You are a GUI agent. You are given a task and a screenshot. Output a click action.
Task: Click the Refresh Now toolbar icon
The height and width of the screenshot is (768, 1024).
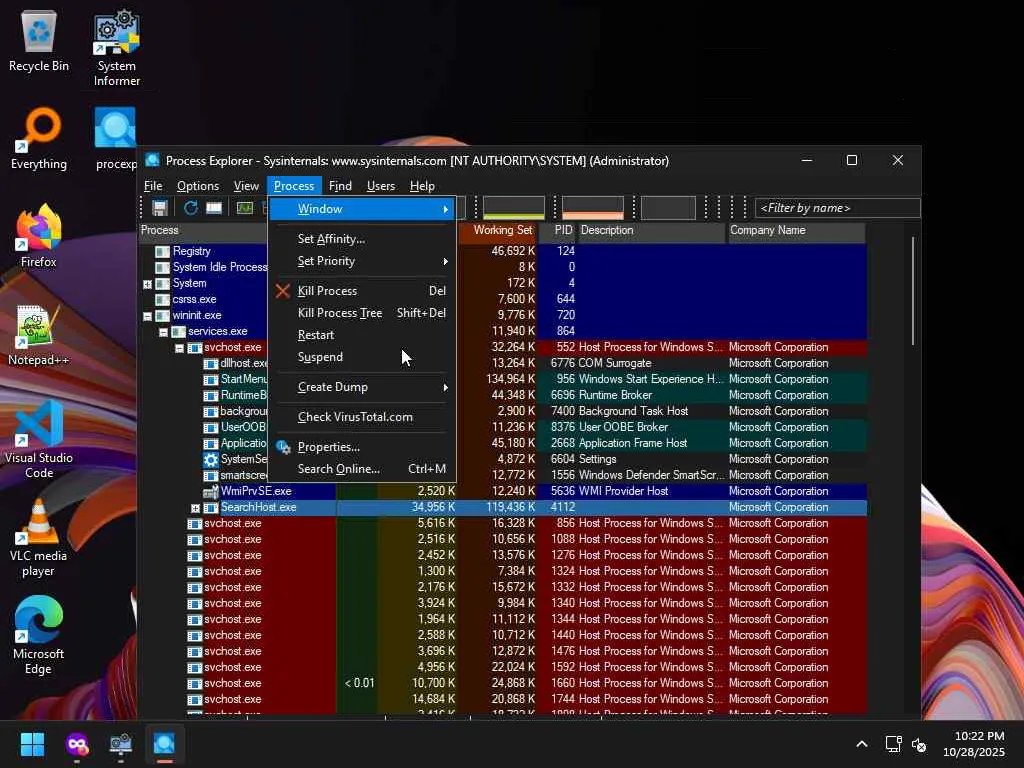point(190,208)
